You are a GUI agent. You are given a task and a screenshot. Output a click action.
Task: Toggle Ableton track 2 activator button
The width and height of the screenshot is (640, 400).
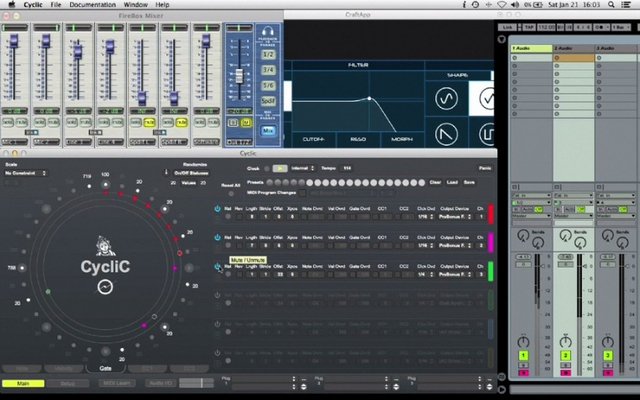point(566,356)
